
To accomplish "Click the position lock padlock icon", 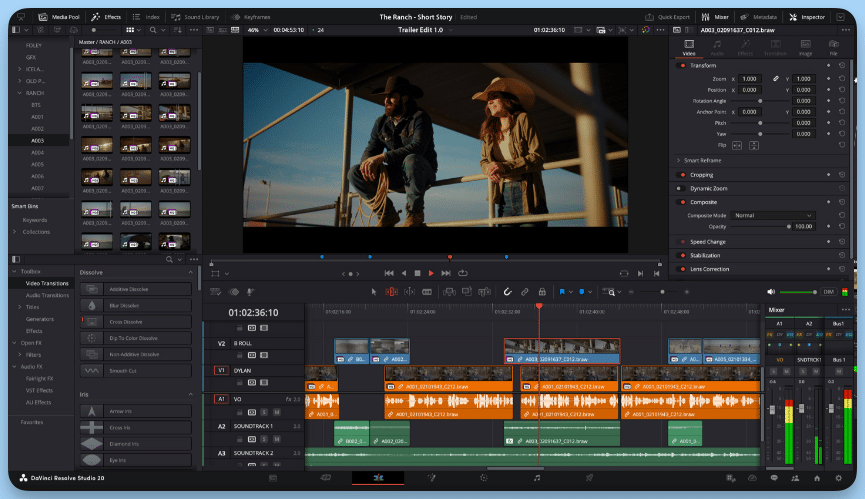I will pyautogui.click(x=542, y=292).
